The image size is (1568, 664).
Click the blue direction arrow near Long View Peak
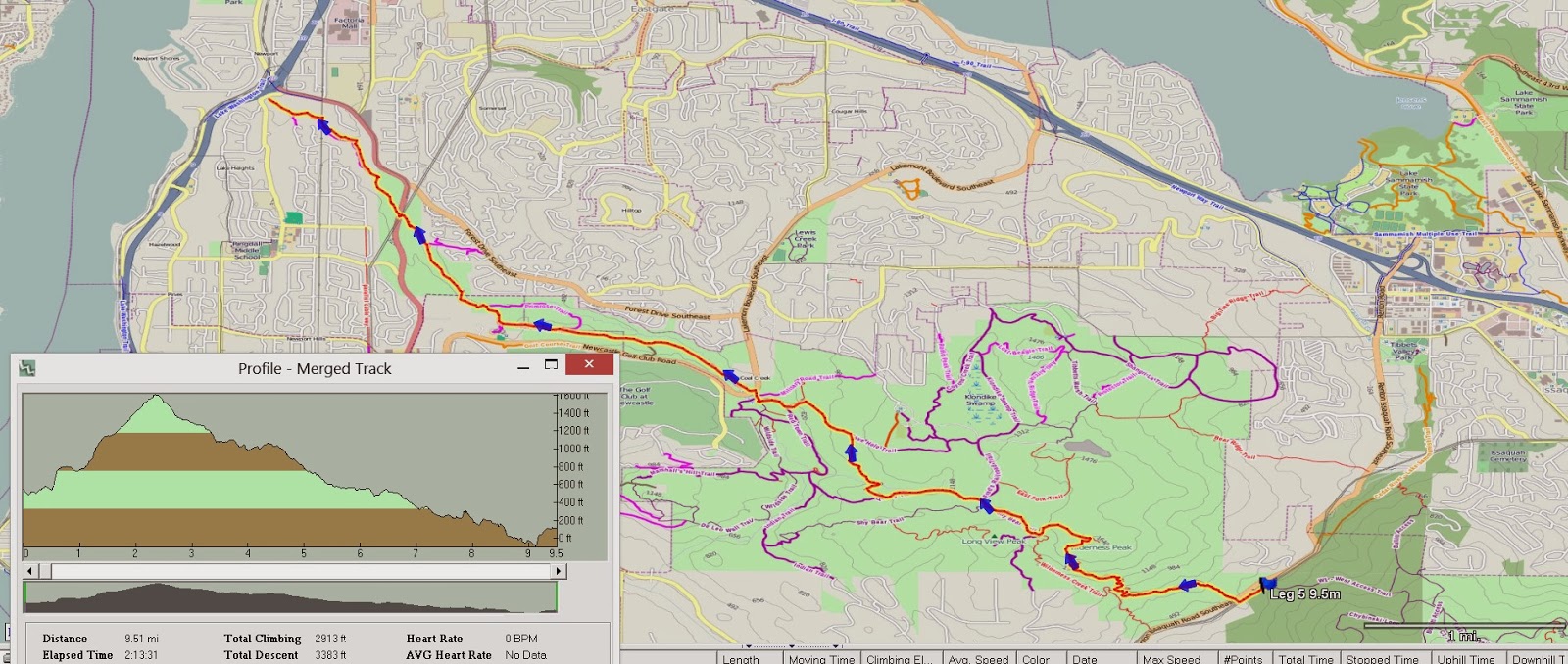coord(987,505)
